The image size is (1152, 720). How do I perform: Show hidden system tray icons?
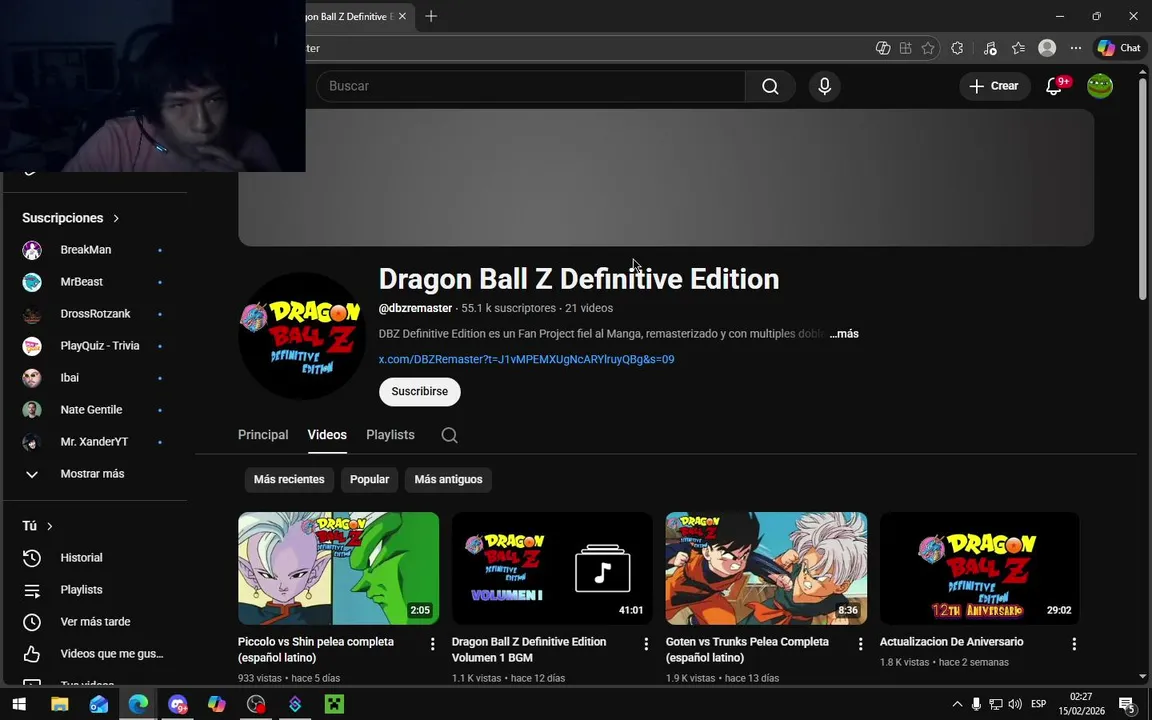tap(957, 704)
